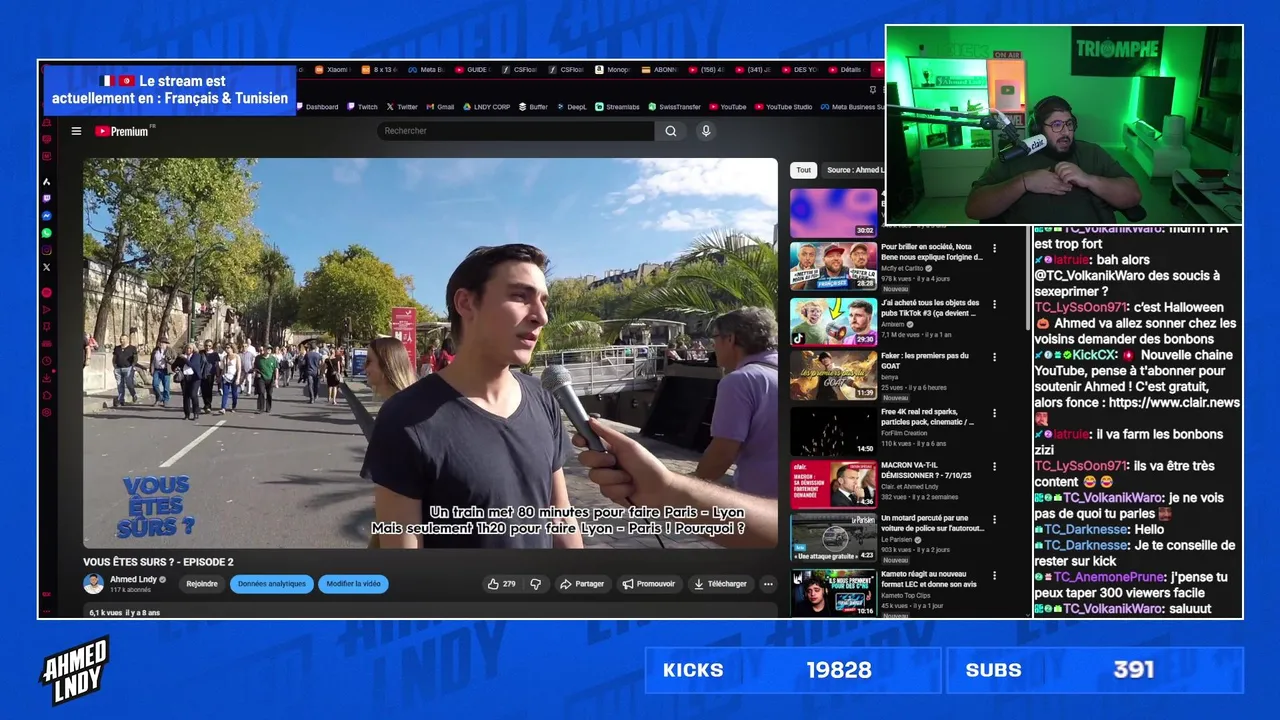Open the SwissTransfer bookmark

[x=674, y=107]
